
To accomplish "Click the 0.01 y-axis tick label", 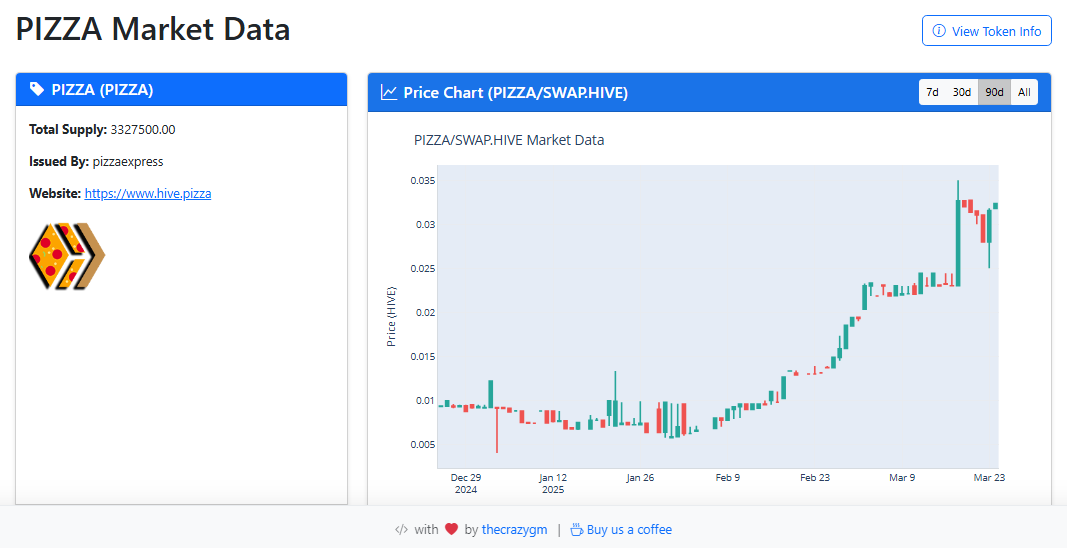I will (x=425, y=400).
